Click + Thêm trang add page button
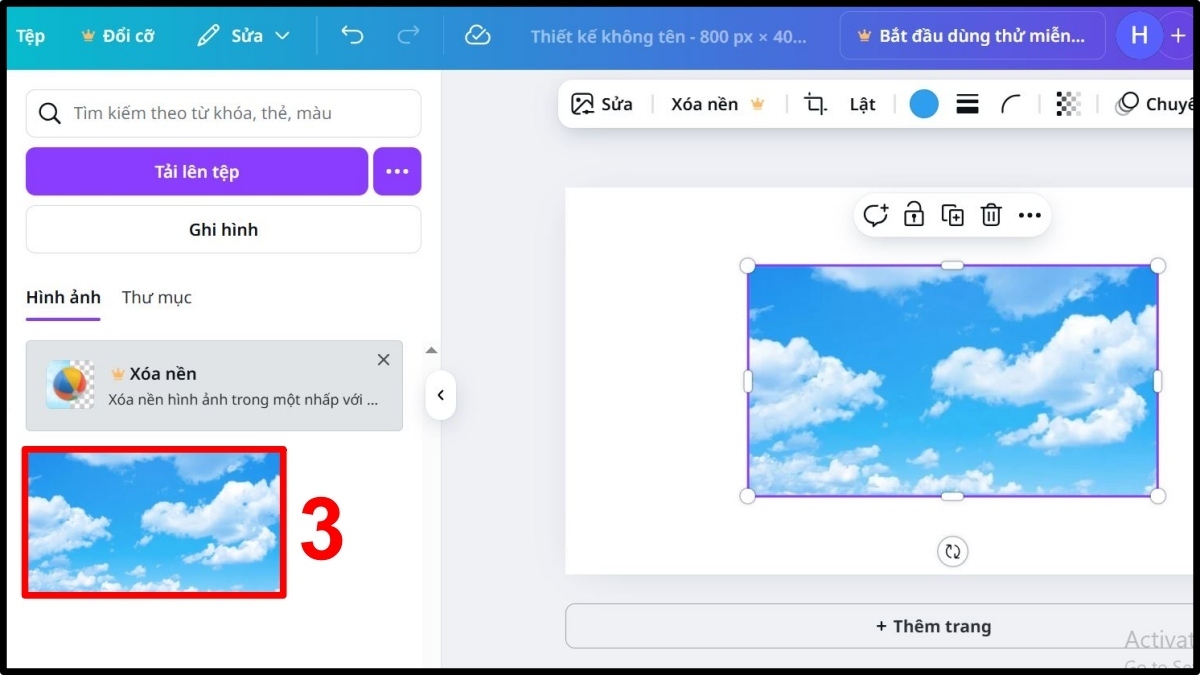The image size is (1200, 675). 933,626
